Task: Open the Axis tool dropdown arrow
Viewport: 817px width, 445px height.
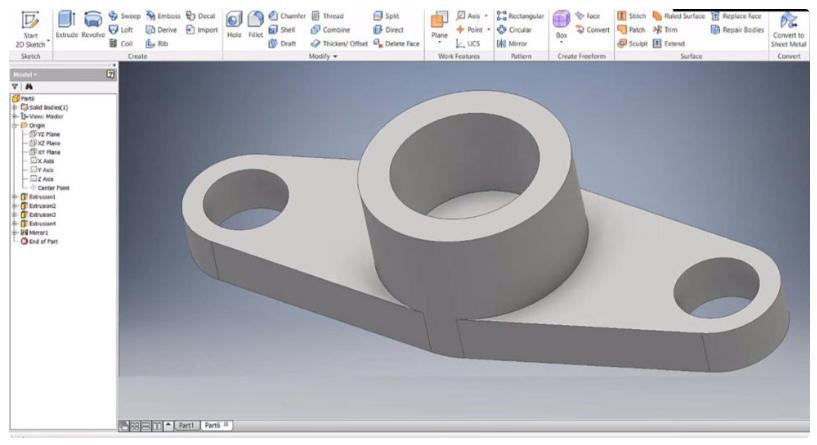Action: tap(486, 16)
